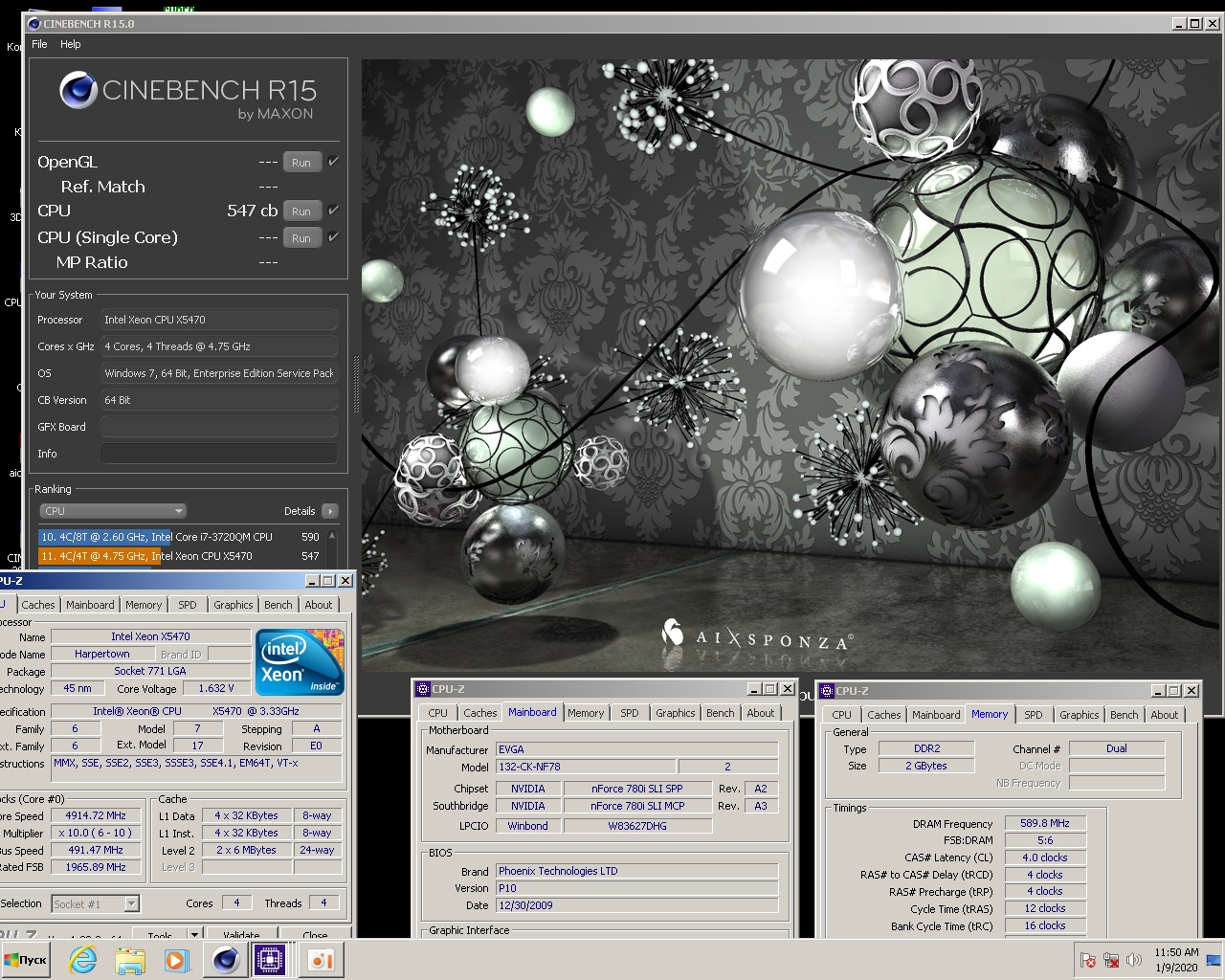
Task: Open Mainboard tab in right CPU-Z window
Action: coord(936,715)
